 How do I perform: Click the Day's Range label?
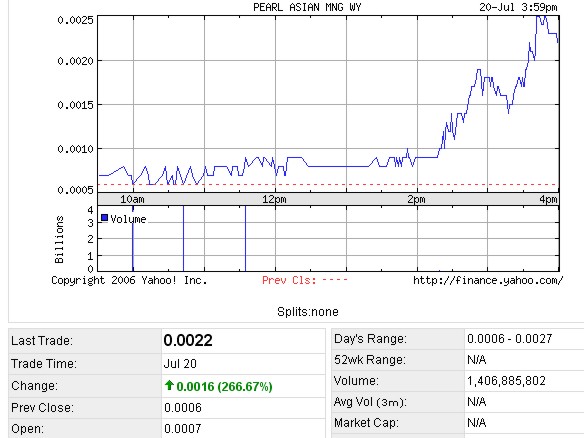pos(370,339)
